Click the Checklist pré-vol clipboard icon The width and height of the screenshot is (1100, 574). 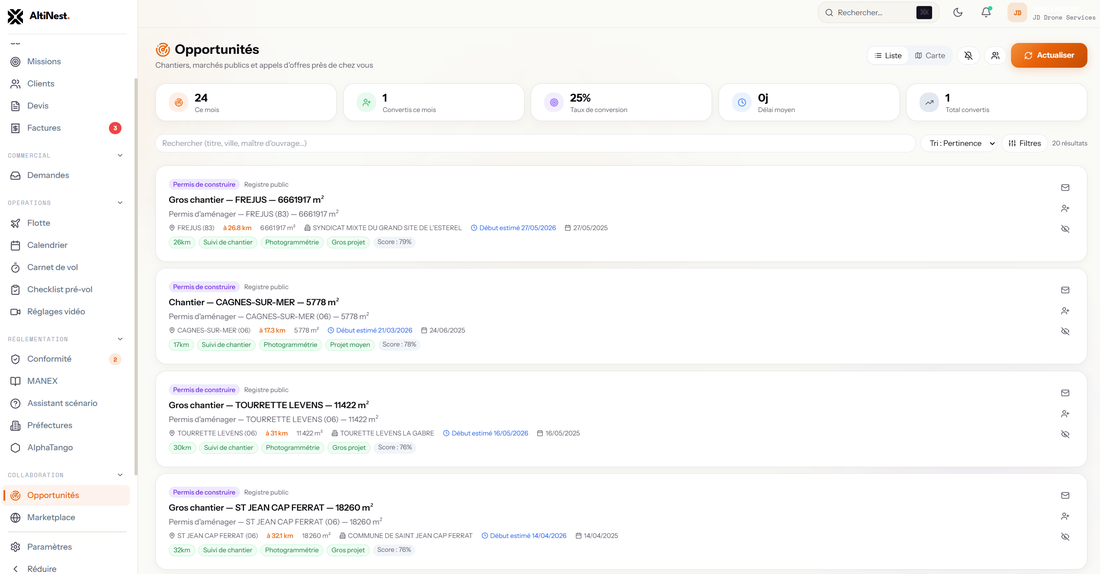click(15, 290)
